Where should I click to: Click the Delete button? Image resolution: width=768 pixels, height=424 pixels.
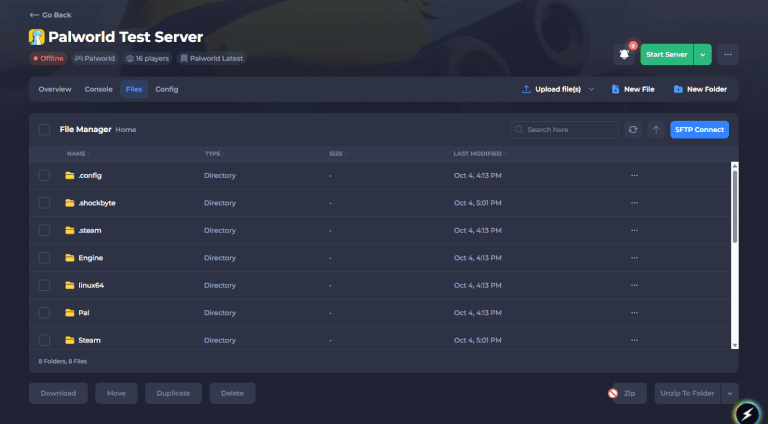click(232, 393)
